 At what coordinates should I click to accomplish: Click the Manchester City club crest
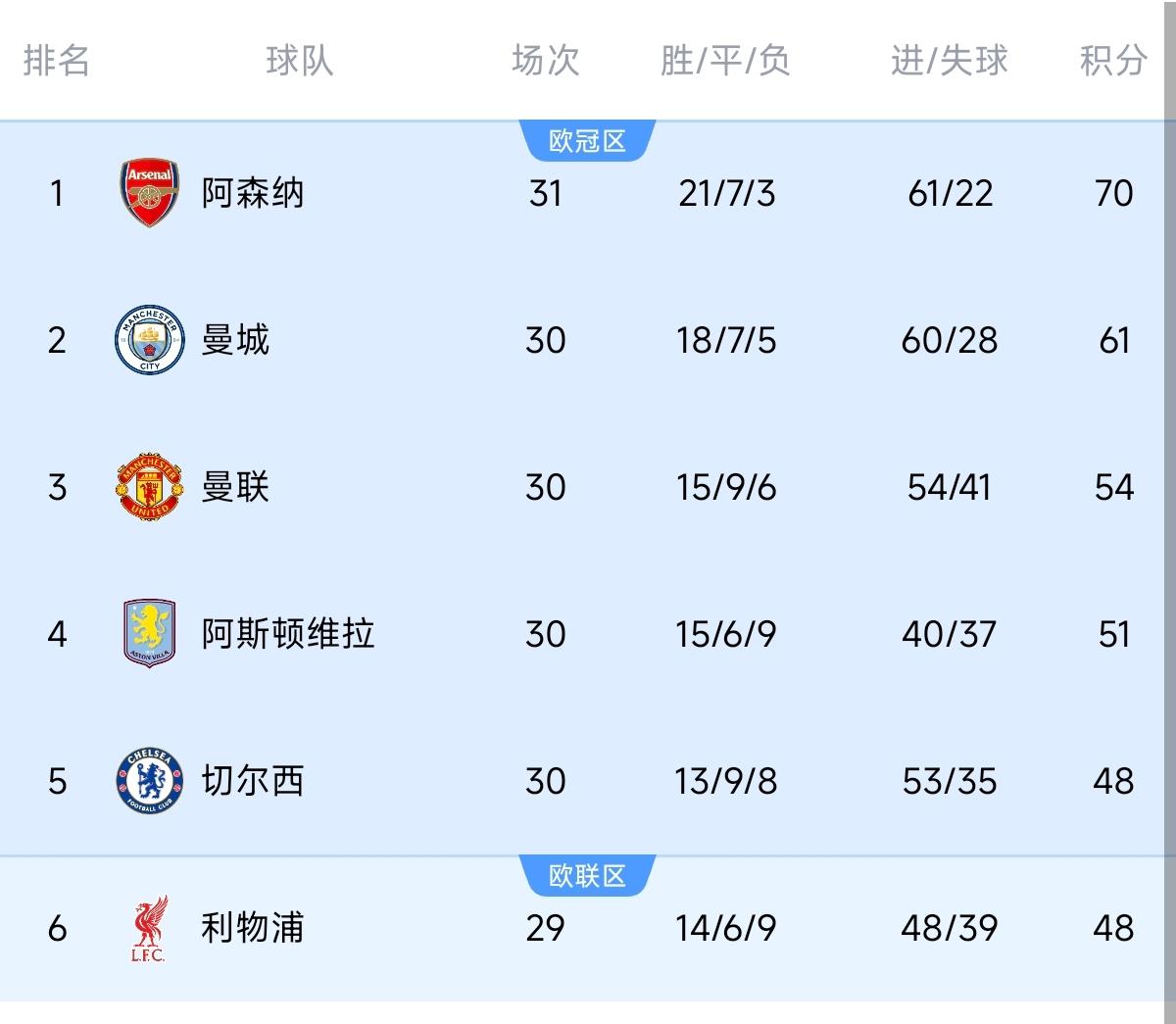coord(150,340)
